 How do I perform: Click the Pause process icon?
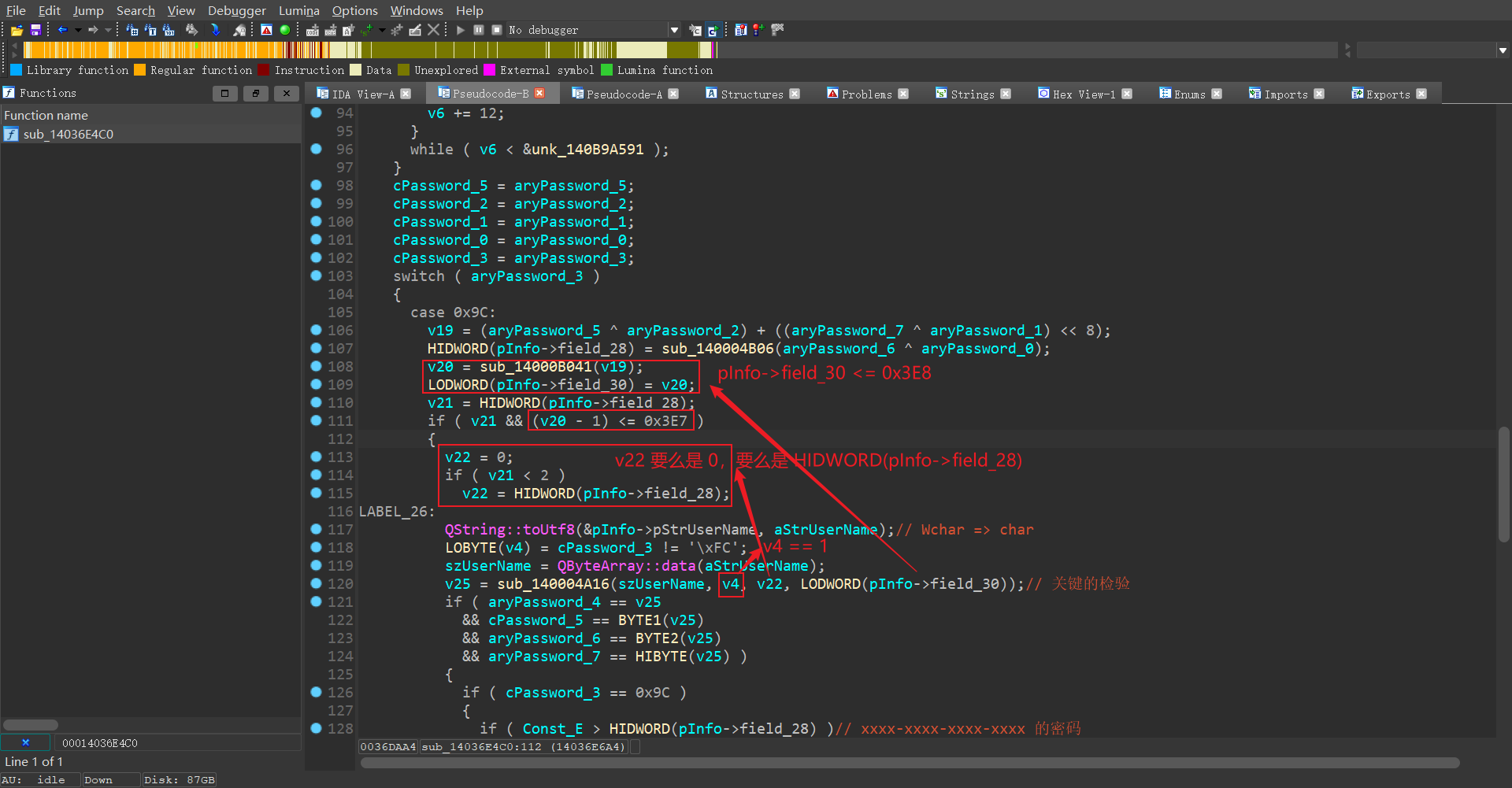479,30
